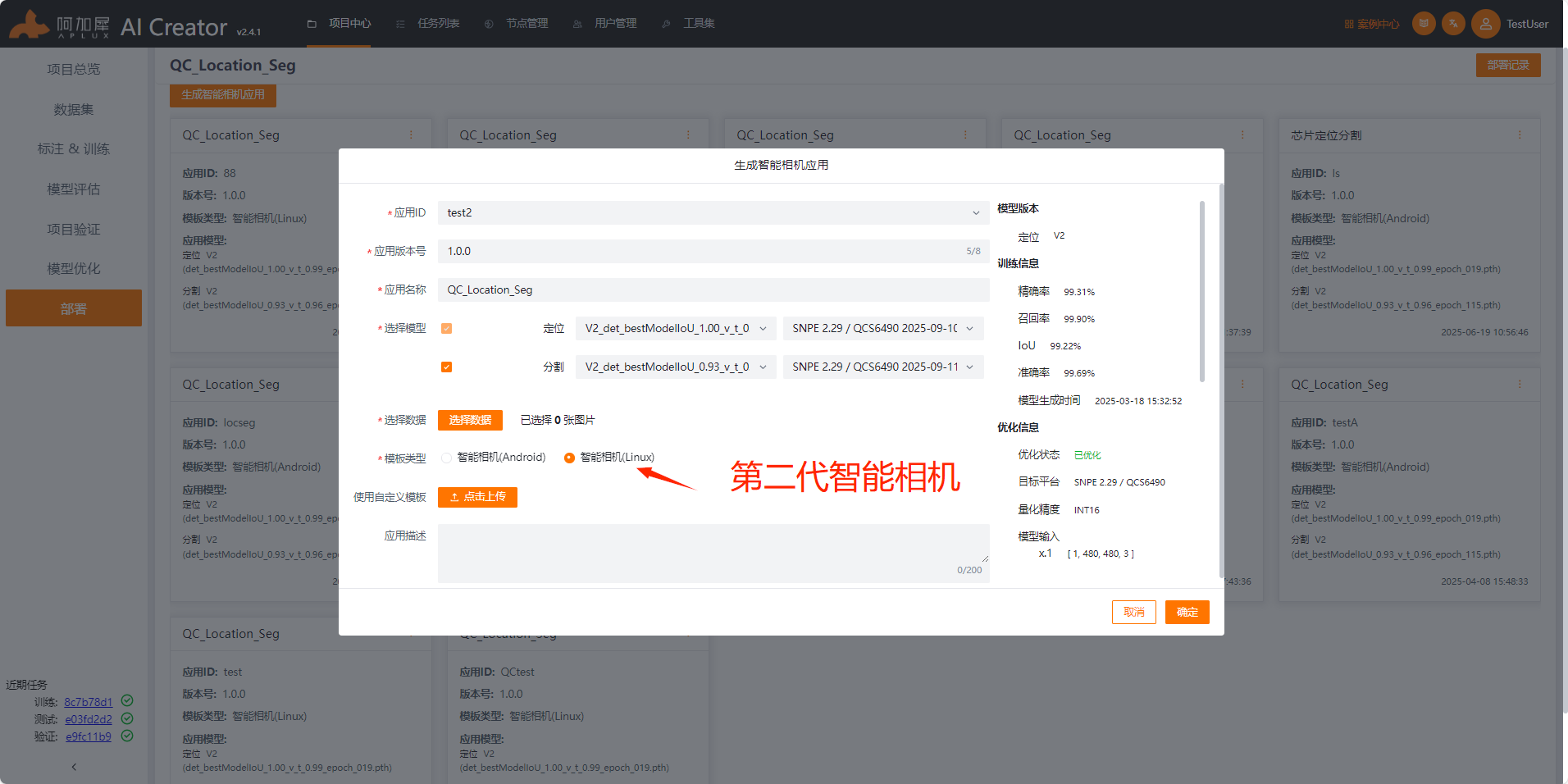
Task: Click status check icon next to e03fd2d2
Action: [127, 718]
